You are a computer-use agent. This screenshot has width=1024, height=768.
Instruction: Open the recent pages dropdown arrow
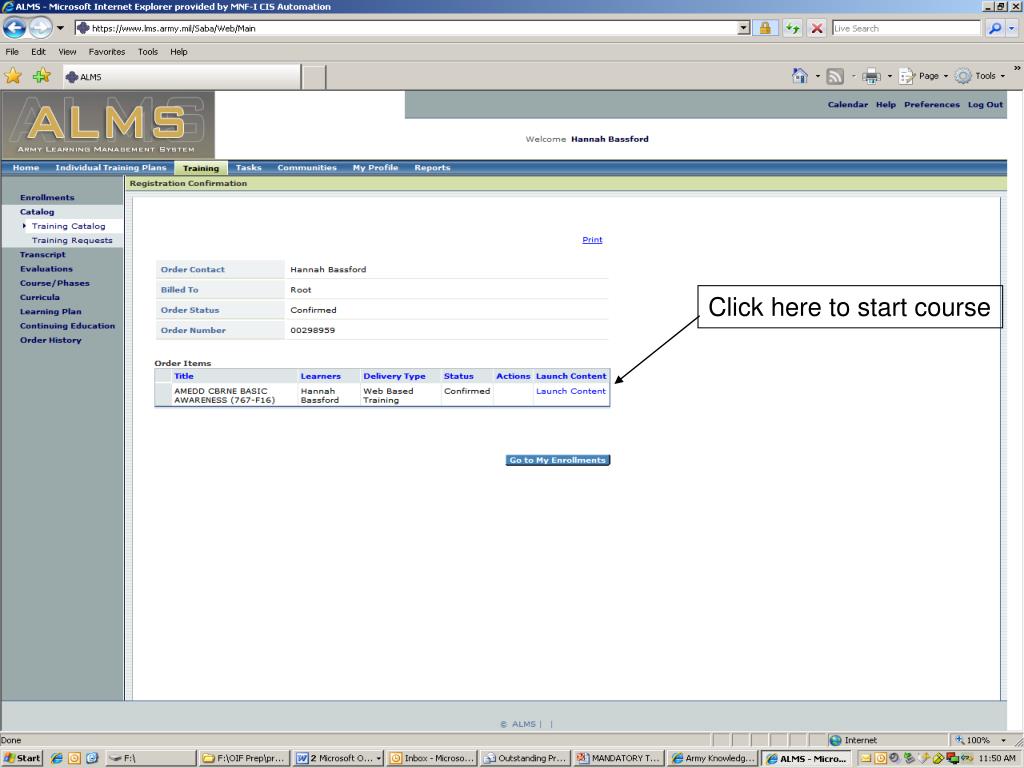[x=60, y=28]
